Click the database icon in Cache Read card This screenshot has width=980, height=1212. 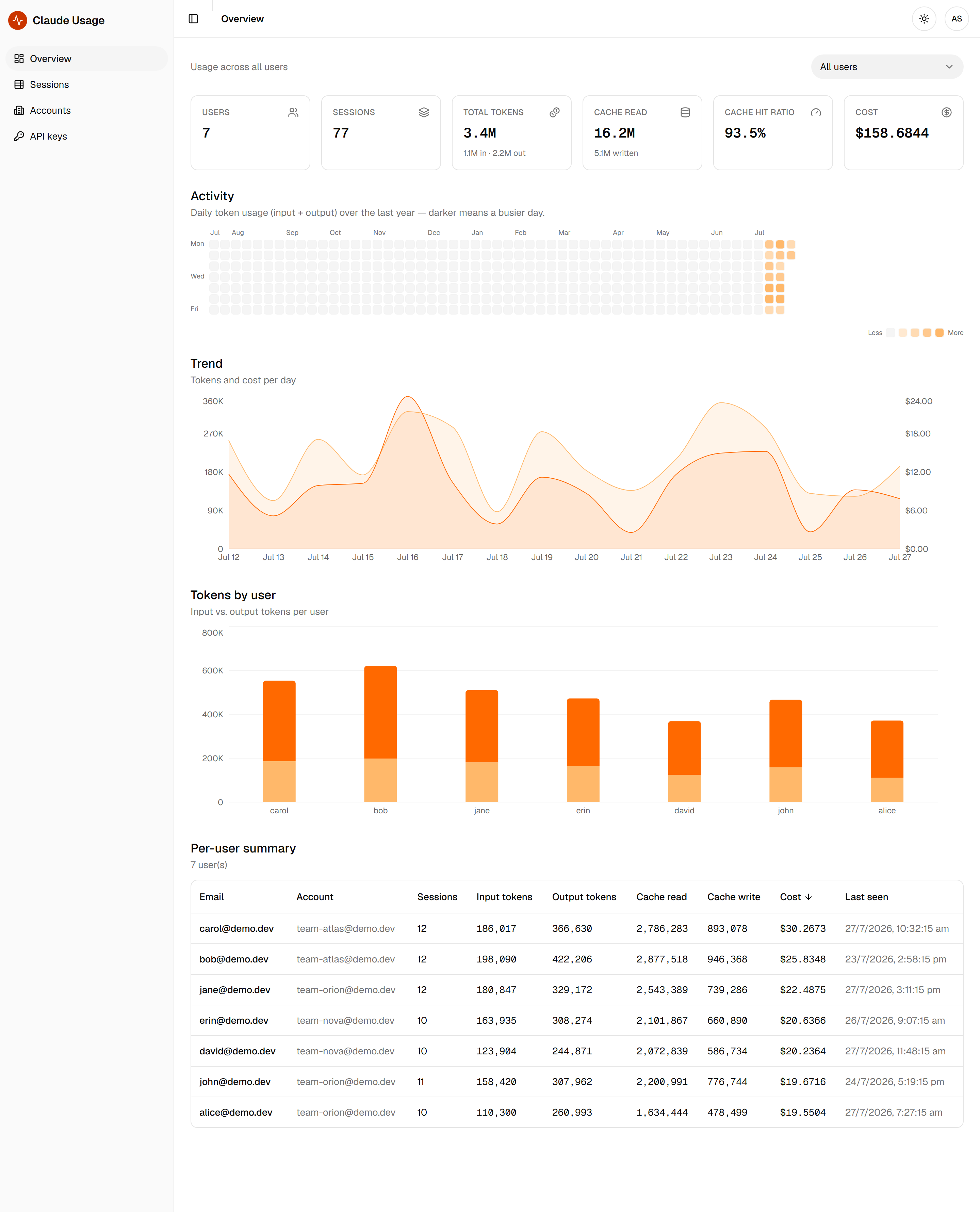685,113
